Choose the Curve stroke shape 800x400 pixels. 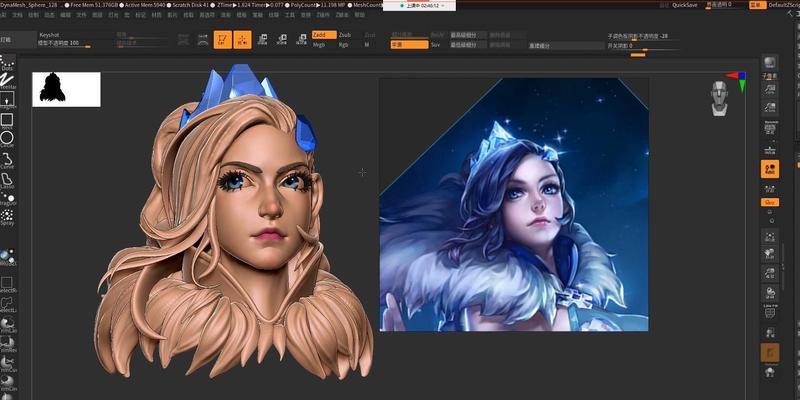pyautogui.click(x=7, y=160)
